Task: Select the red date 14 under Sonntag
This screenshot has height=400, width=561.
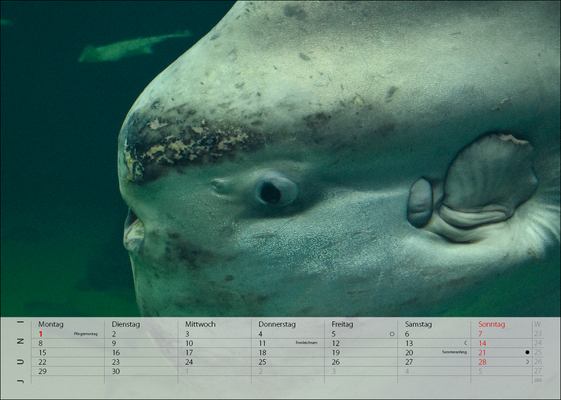Action: point(482,343)
